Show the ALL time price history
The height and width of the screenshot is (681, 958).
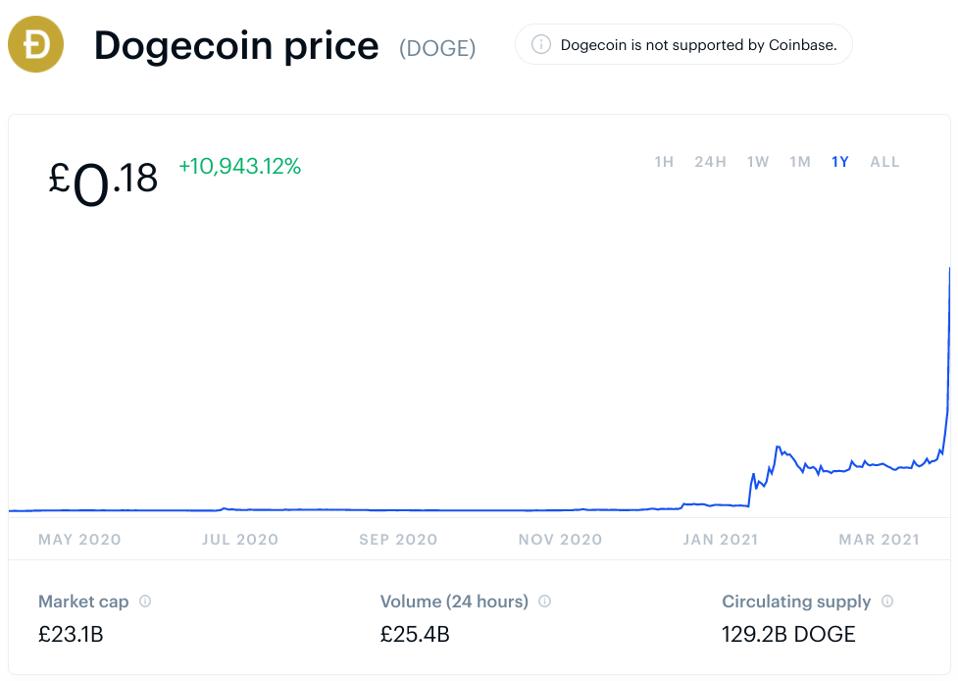click(x=884, y=161)
